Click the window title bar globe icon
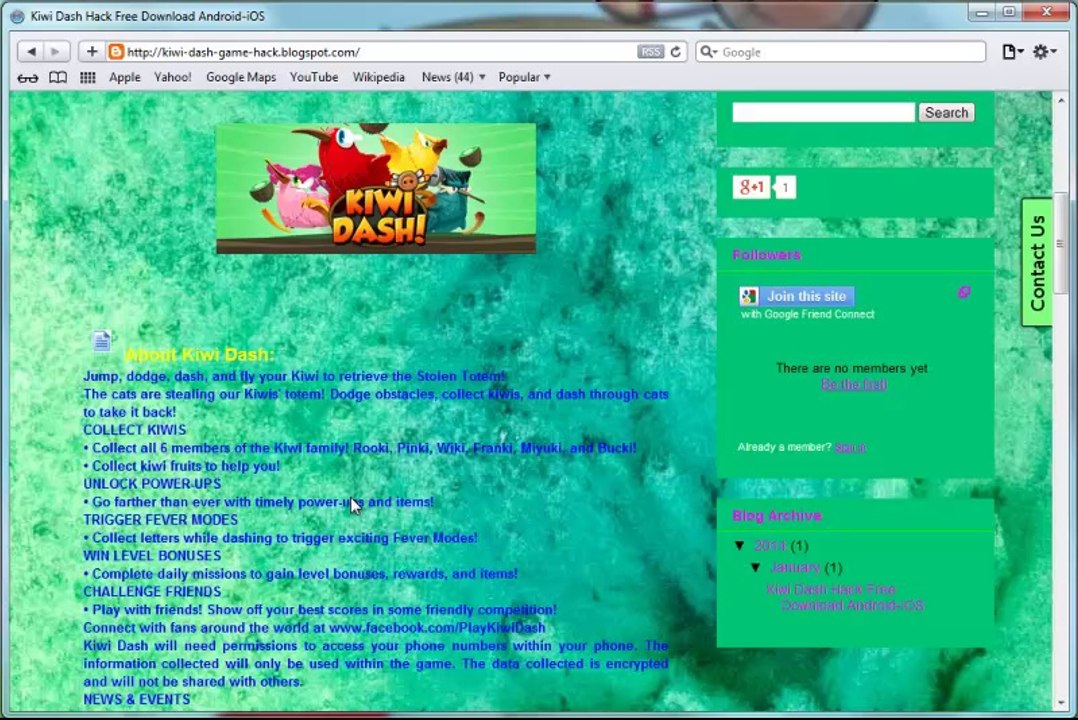Image resolution: width=1078 pixels, height=720 pixels. coord(17,16)
